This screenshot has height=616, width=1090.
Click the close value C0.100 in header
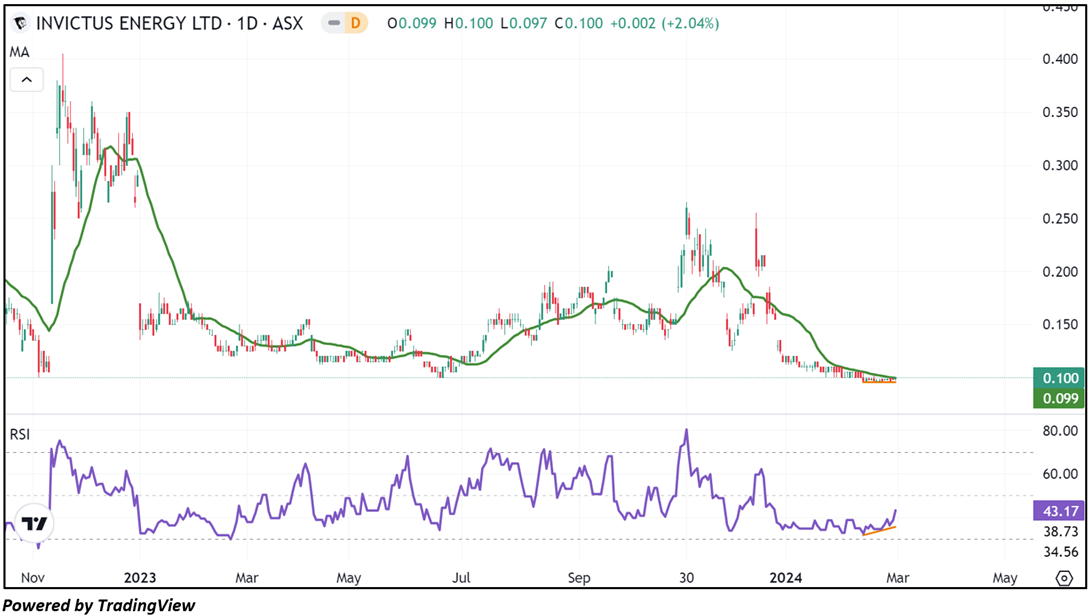pos(578,24)
